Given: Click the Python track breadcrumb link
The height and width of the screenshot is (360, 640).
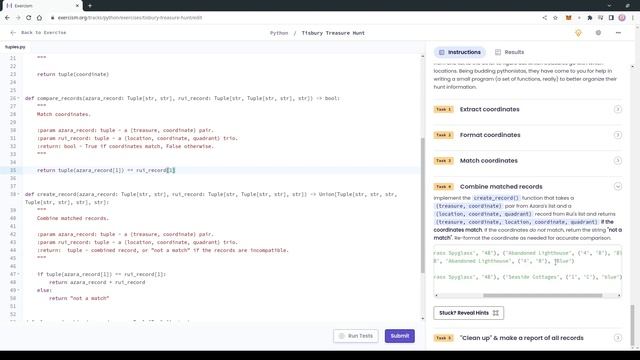Looking at the screenshot, I should point(279,33).
